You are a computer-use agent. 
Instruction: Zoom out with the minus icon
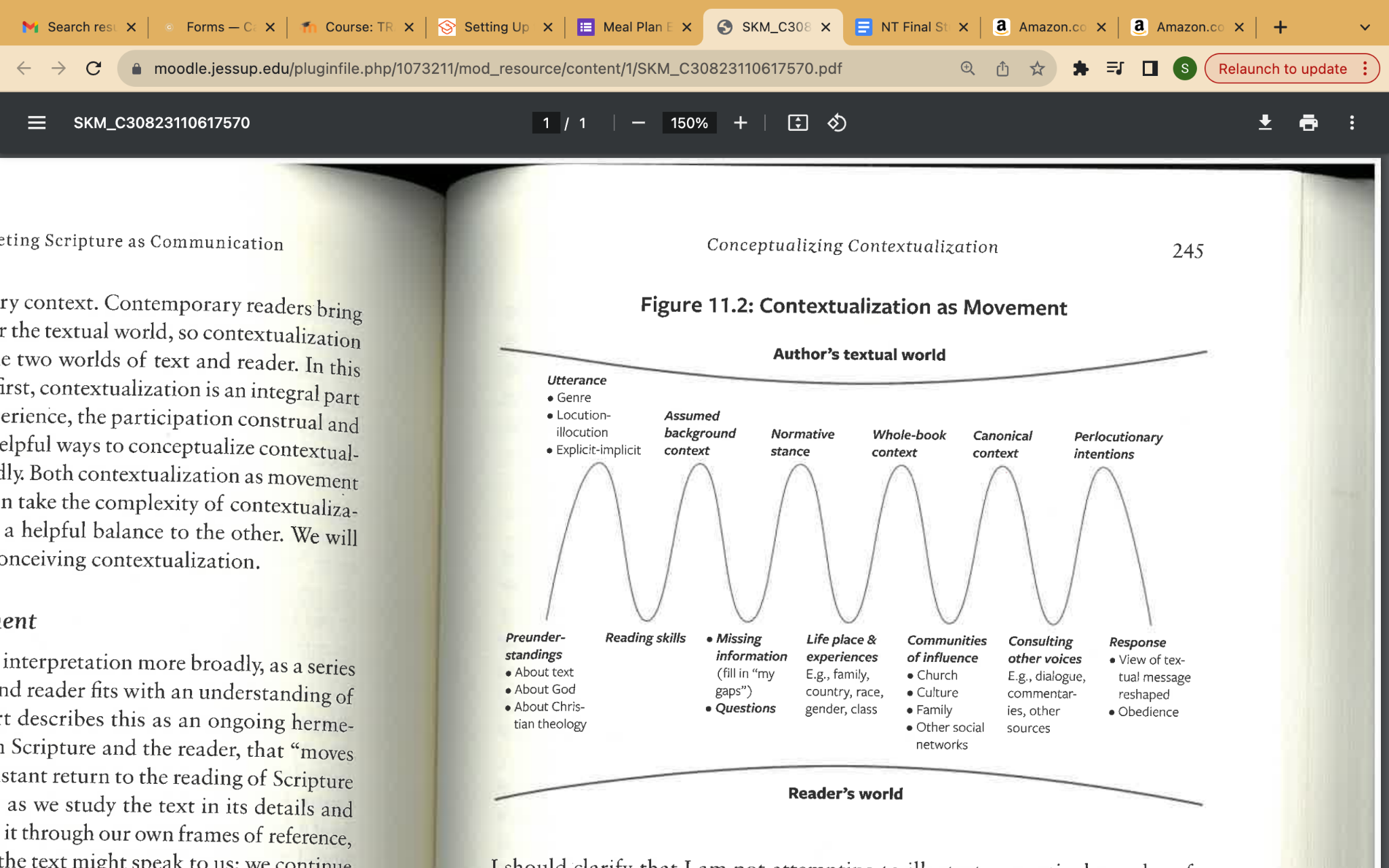tap(638, 123)
